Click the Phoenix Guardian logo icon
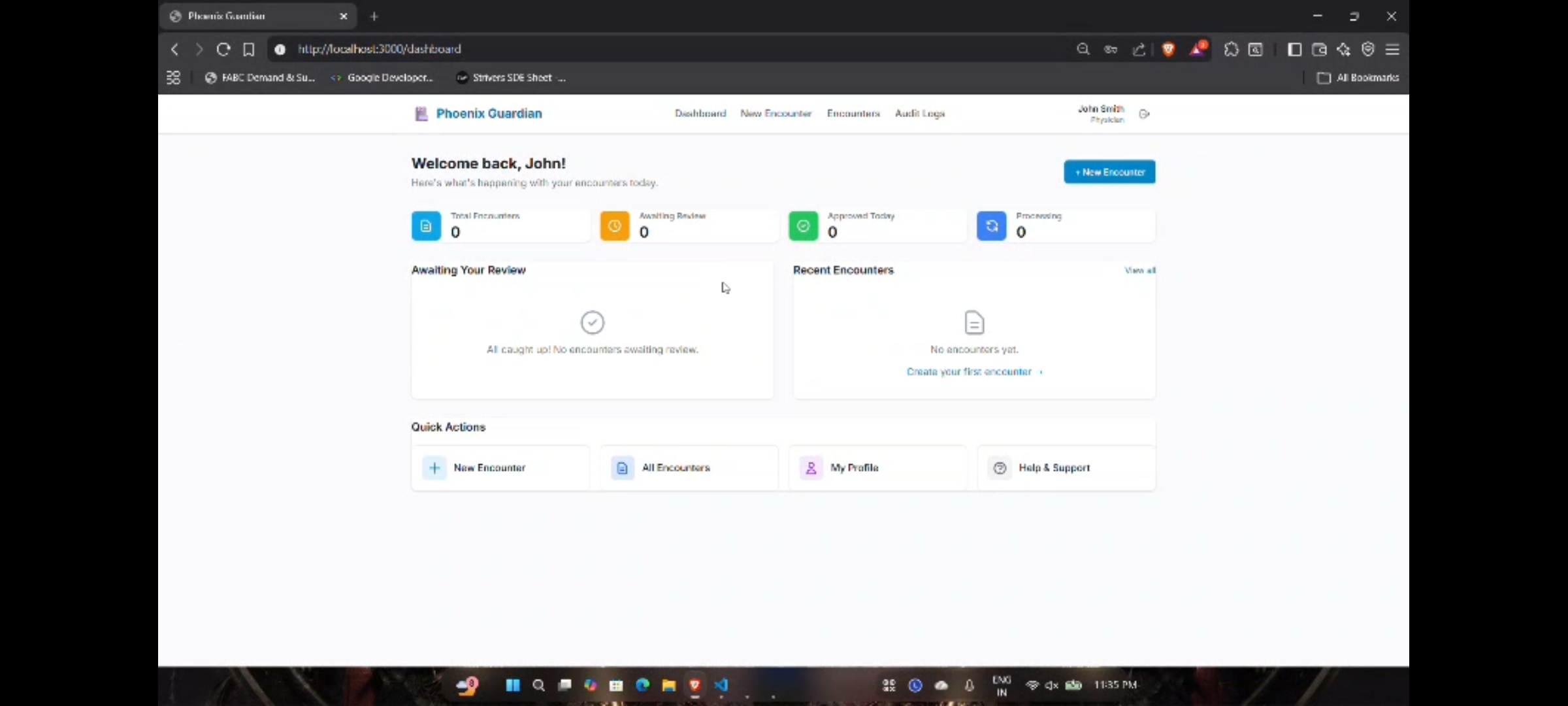This screenshot has width=1568, height=706. (421, 114)
